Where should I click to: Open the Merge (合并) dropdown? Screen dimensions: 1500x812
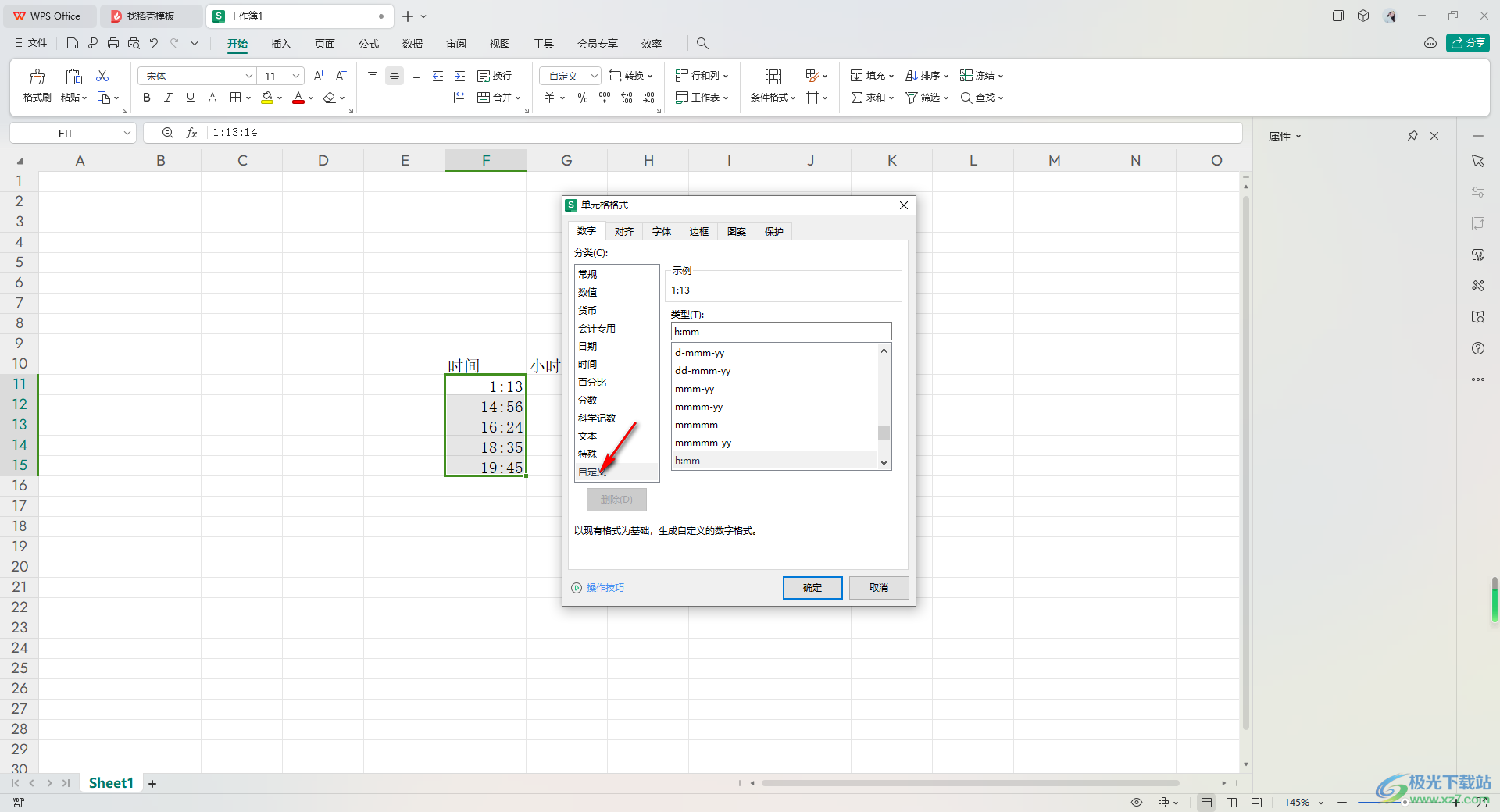point(498,98)
